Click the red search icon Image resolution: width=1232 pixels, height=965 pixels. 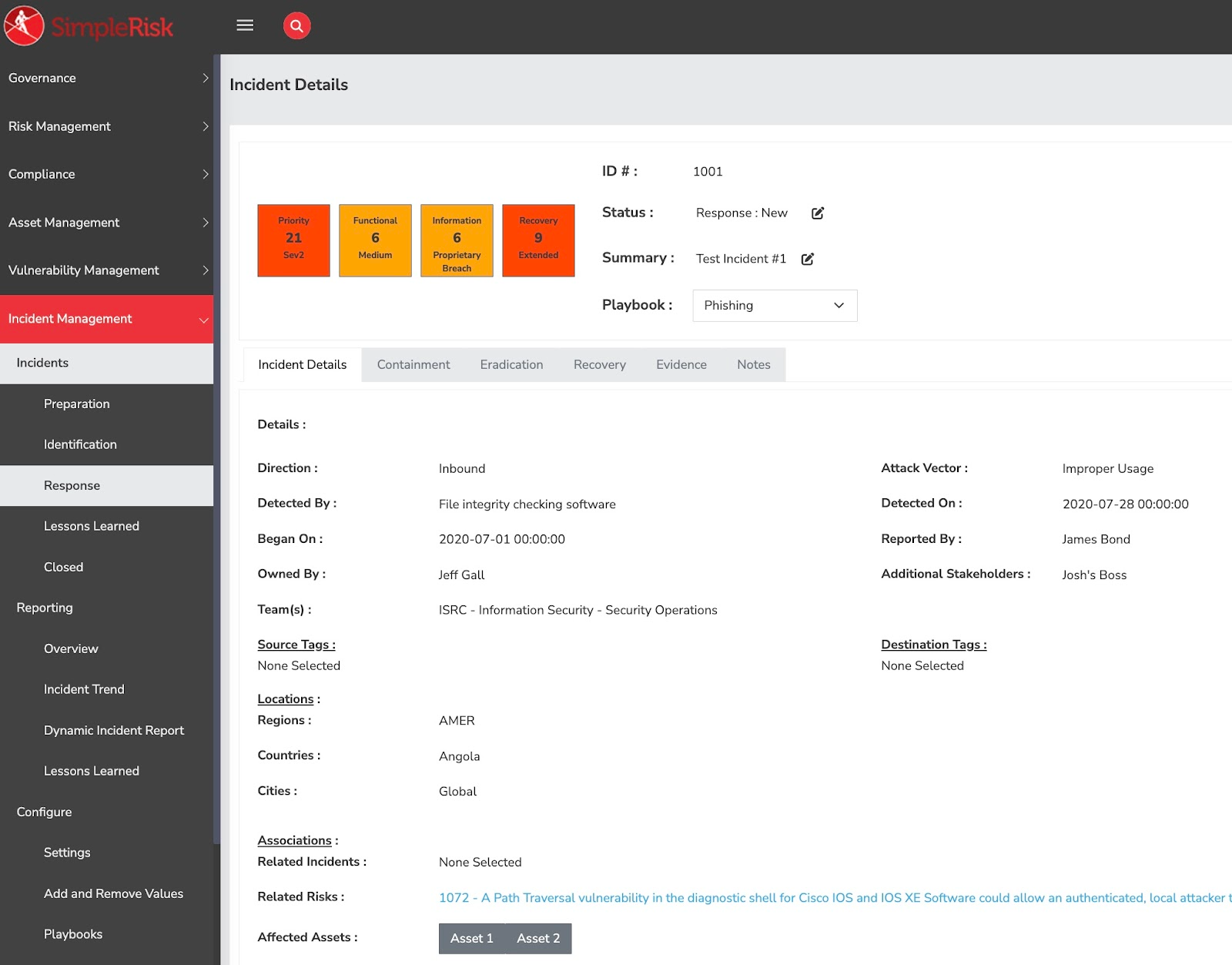coord(297,25)
